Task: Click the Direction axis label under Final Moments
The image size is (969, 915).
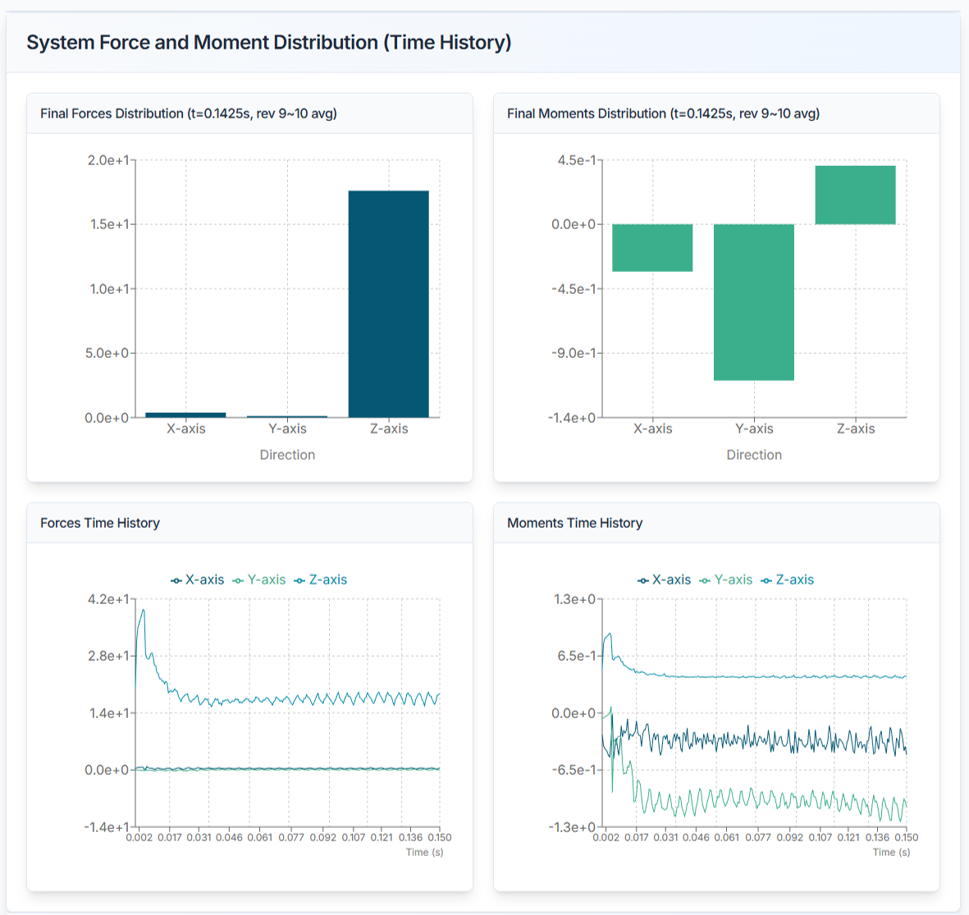Action: coord(754,455)
